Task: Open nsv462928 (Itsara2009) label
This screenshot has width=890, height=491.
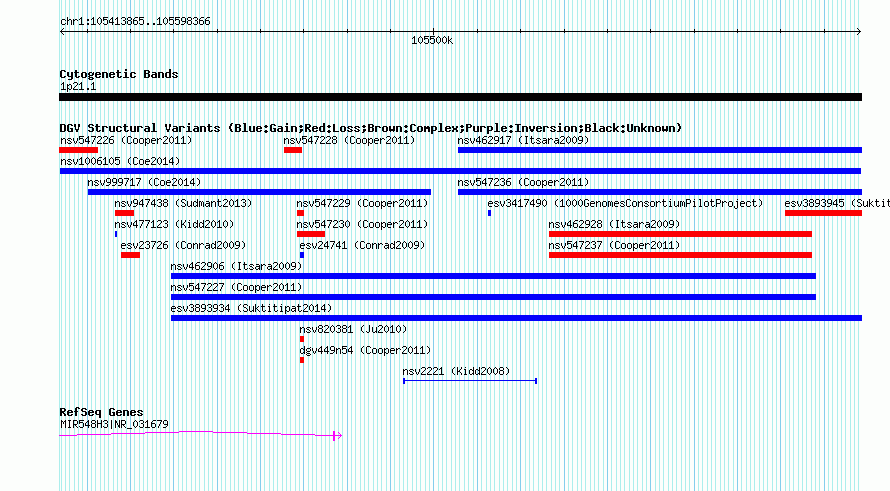Action: click(614, 224)
